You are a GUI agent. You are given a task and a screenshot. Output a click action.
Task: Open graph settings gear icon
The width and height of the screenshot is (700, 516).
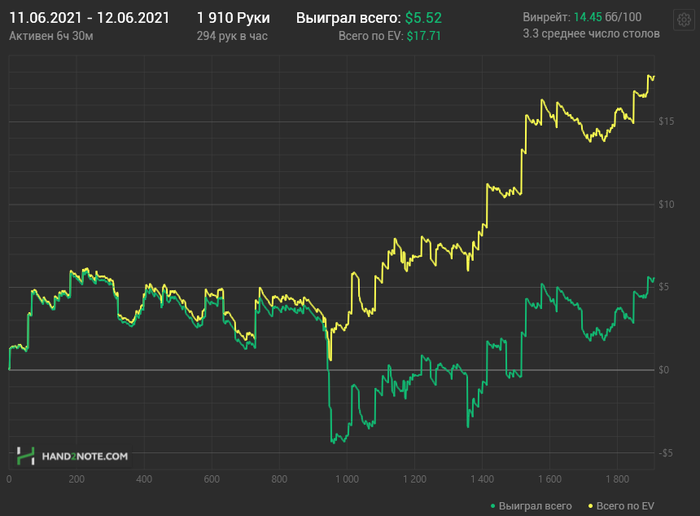(683, 20)
